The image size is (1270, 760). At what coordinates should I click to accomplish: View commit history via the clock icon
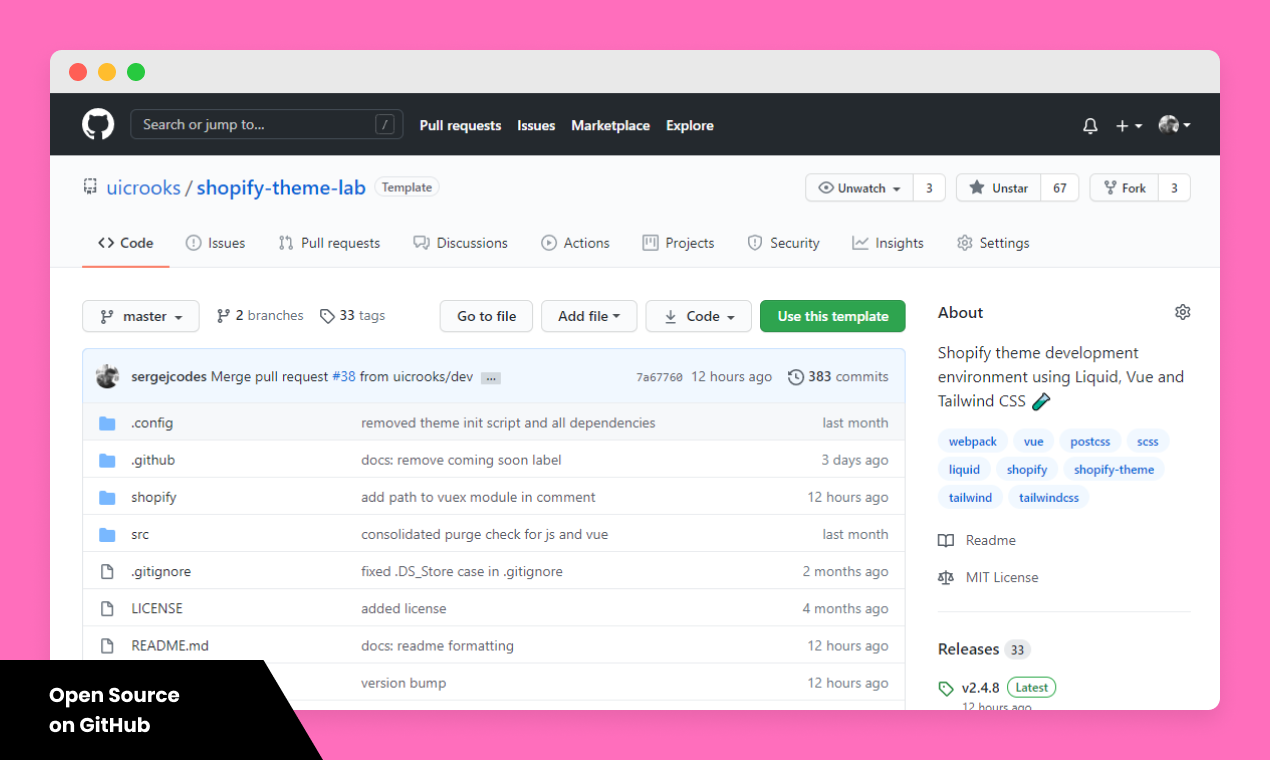tap(797, 376)
